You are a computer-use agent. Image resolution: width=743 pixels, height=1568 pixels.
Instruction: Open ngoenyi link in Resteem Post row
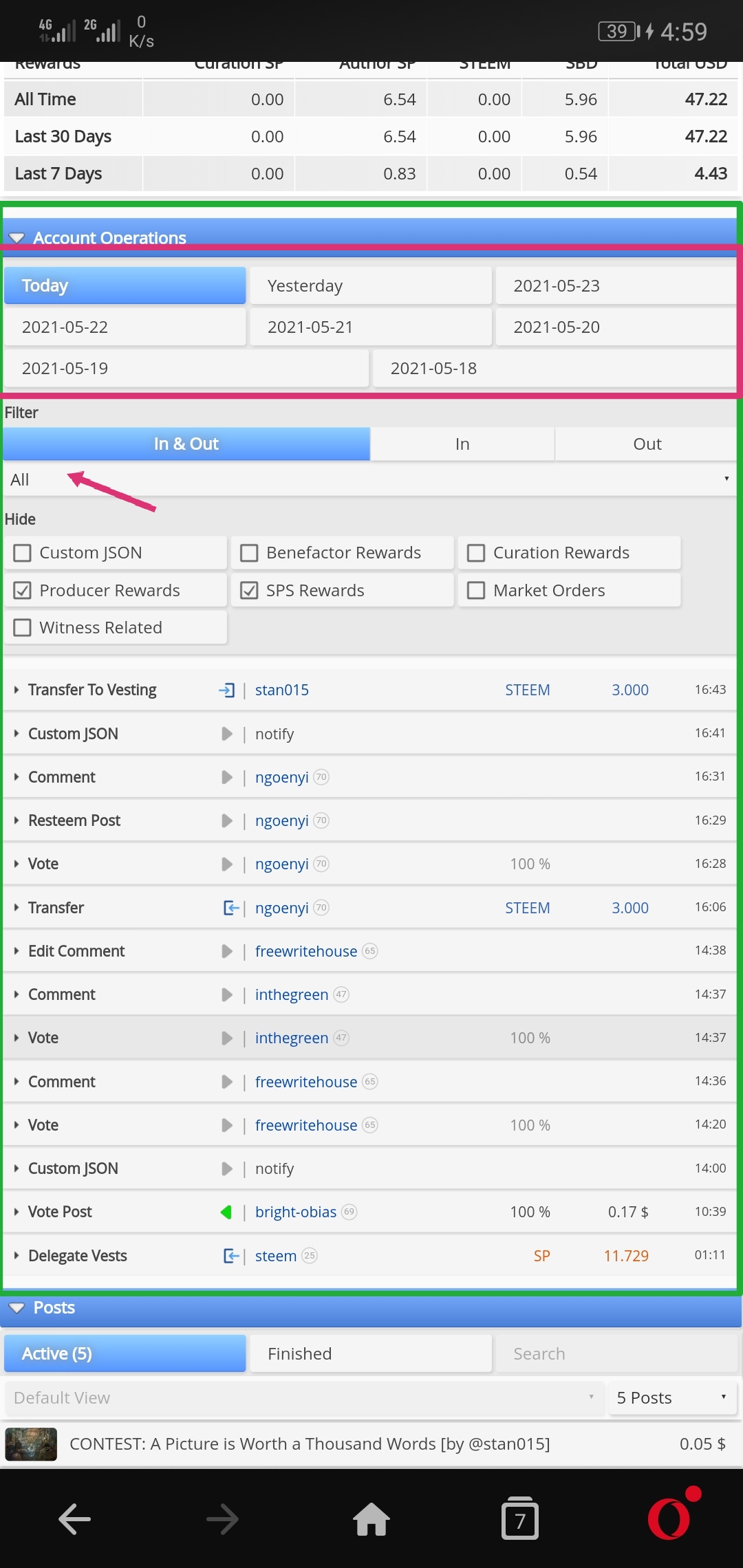tap(282, 820)
